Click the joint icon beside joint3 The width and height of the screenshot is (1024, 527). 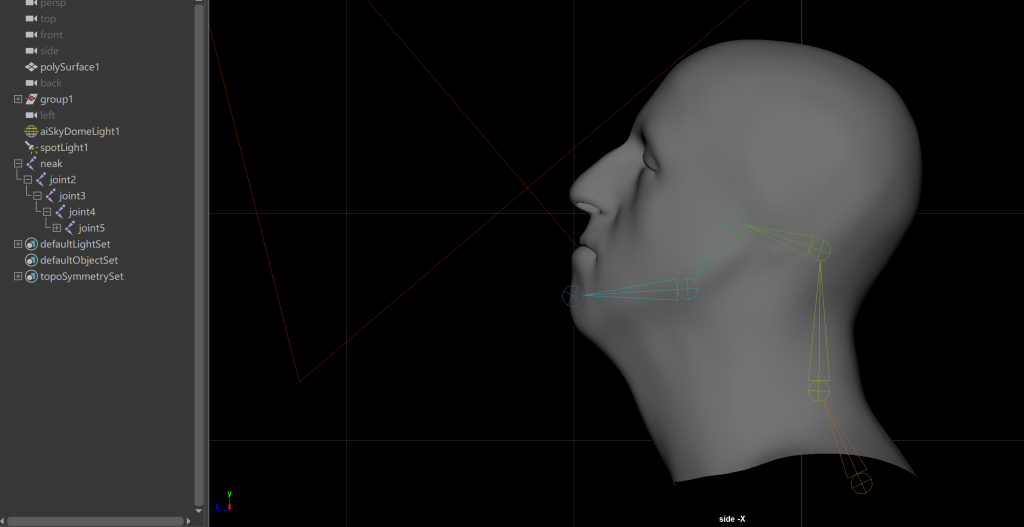[50, 196]
